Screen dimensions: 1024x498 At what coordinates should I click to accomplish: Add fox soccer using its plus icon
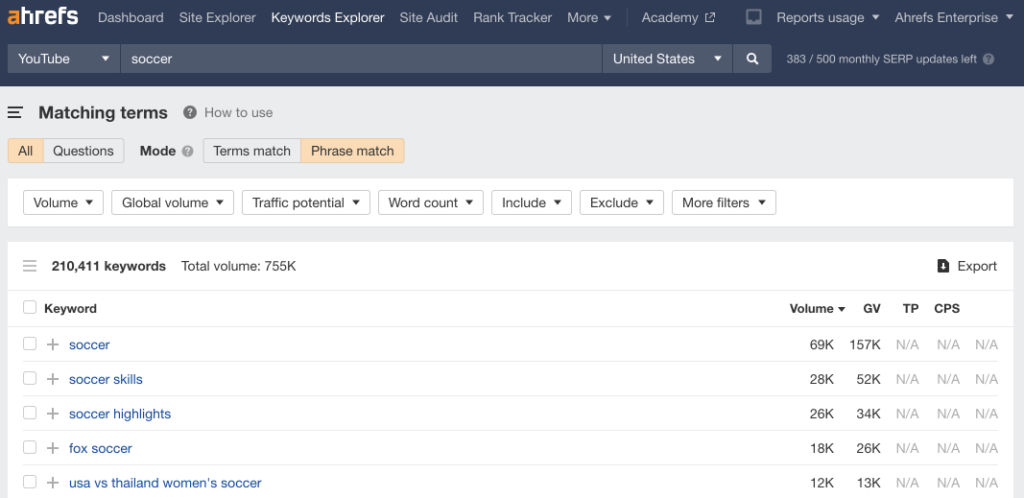pos(53,448)
